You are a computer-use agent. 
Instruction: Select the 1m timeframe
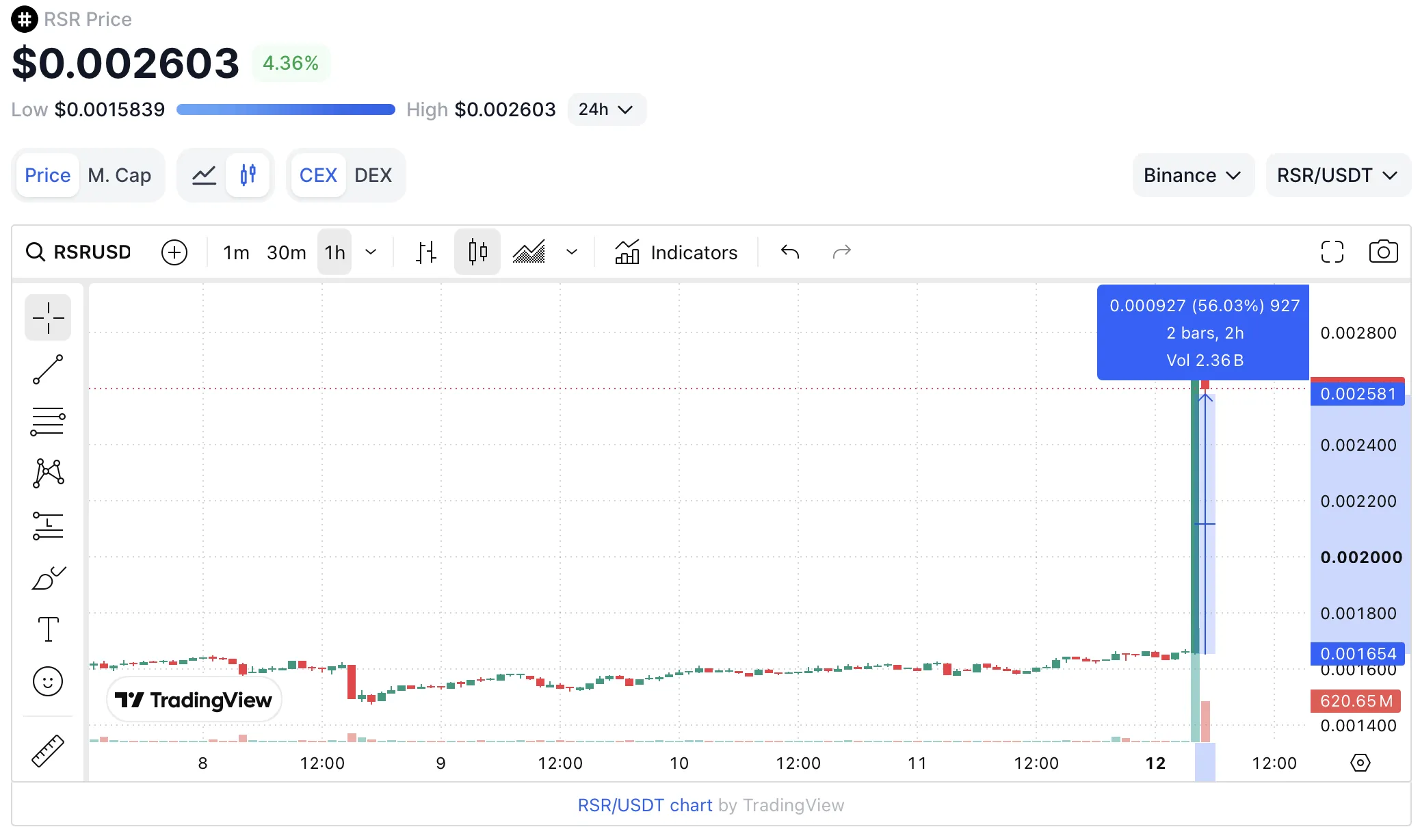pos(236,252)
